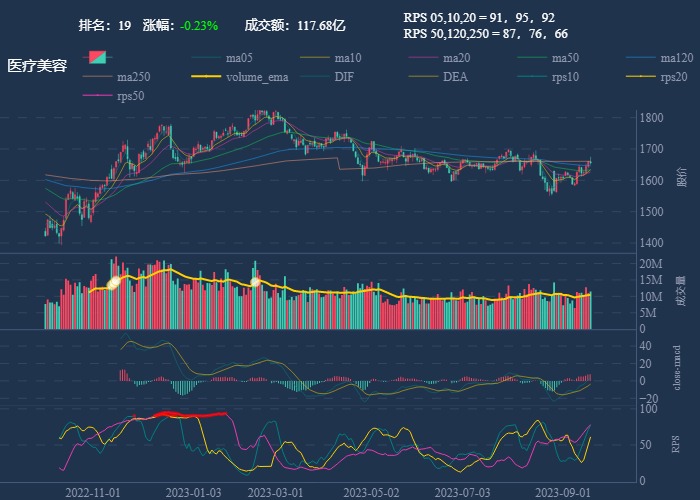
Task: Toggle DEA series visibility in legend
Action: tap(422, 77)
